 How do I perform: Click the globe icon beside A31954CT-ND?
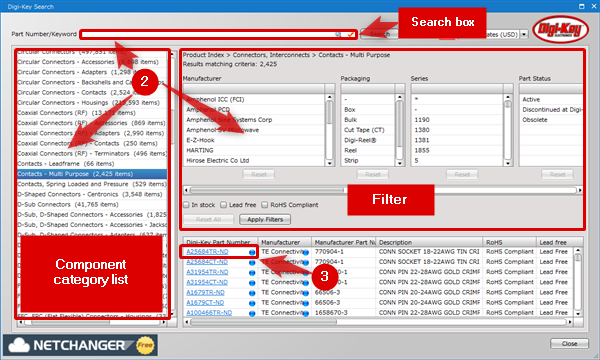click(252, 283)
